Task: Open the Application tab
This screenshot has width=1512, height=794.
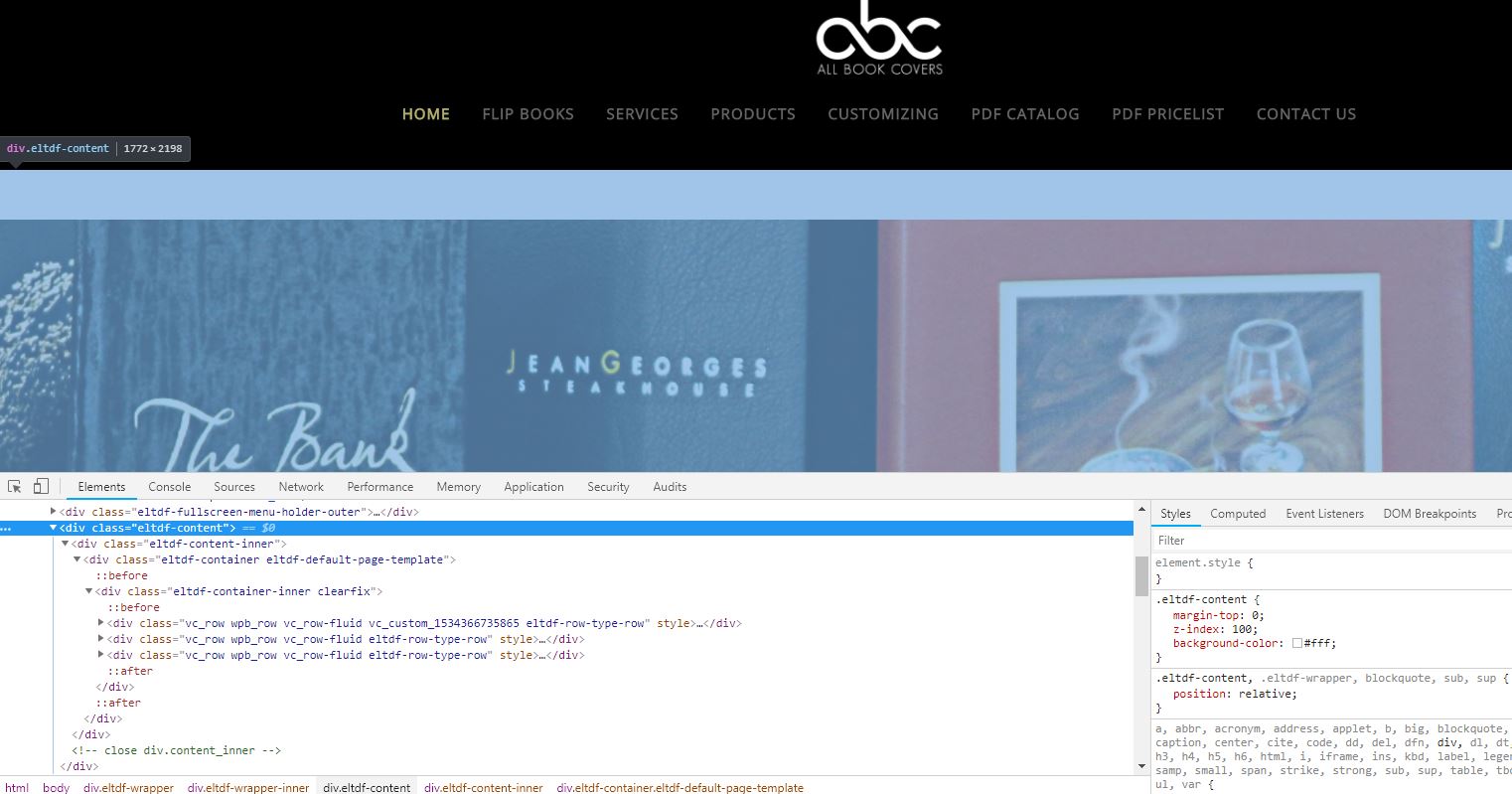Action: [533, 487]
